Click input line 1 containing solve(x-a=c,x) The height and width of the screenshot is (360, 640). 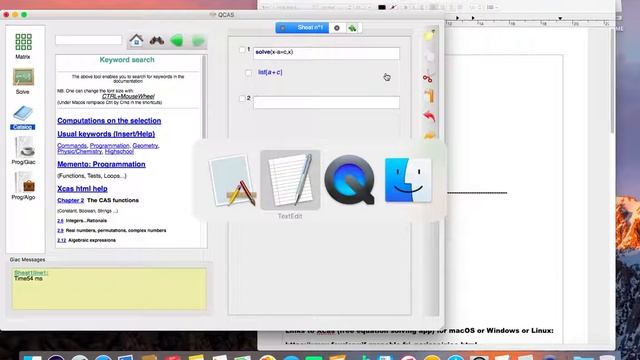point(326,53)
